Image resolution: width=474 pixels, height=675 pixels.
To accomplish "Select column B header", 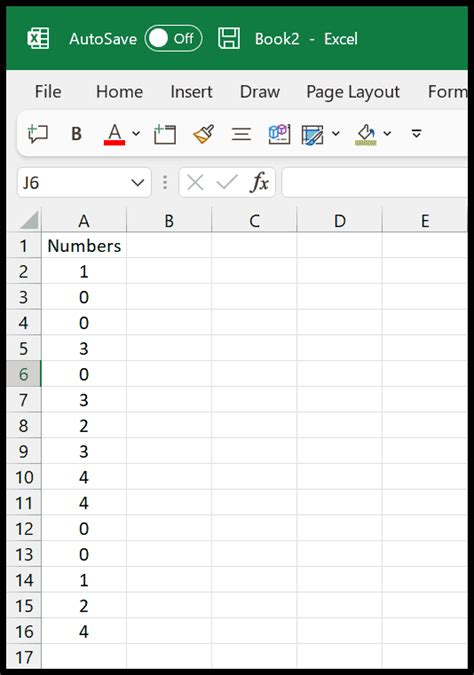I will pyautogui.click(x=169, y=221).
